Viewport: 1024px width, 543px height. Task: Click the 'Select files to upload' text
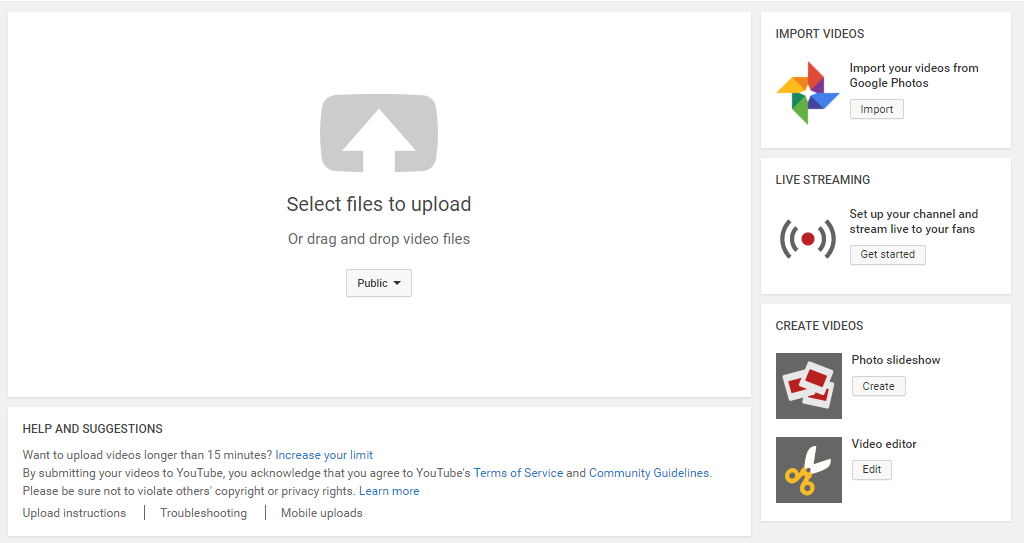pyautogui.click(x=379, y=204)
